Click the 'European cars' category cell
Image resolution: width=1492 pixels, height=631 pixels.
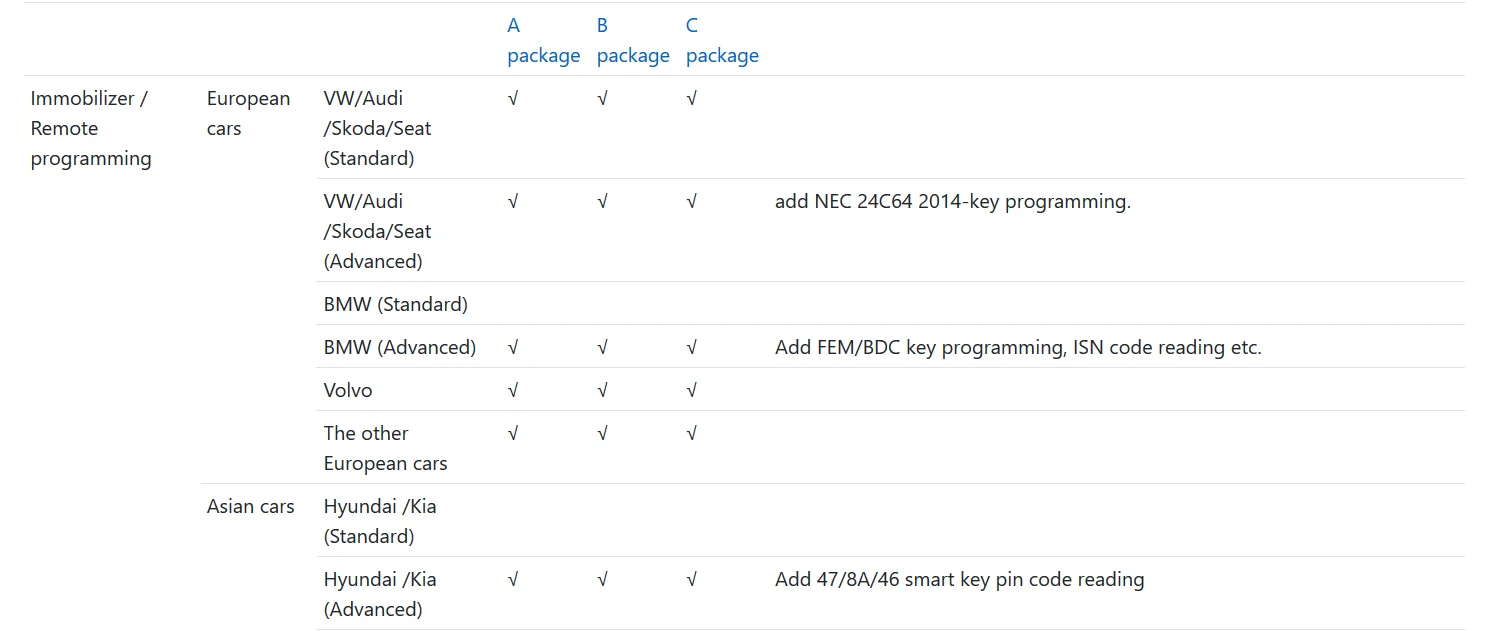248,113
